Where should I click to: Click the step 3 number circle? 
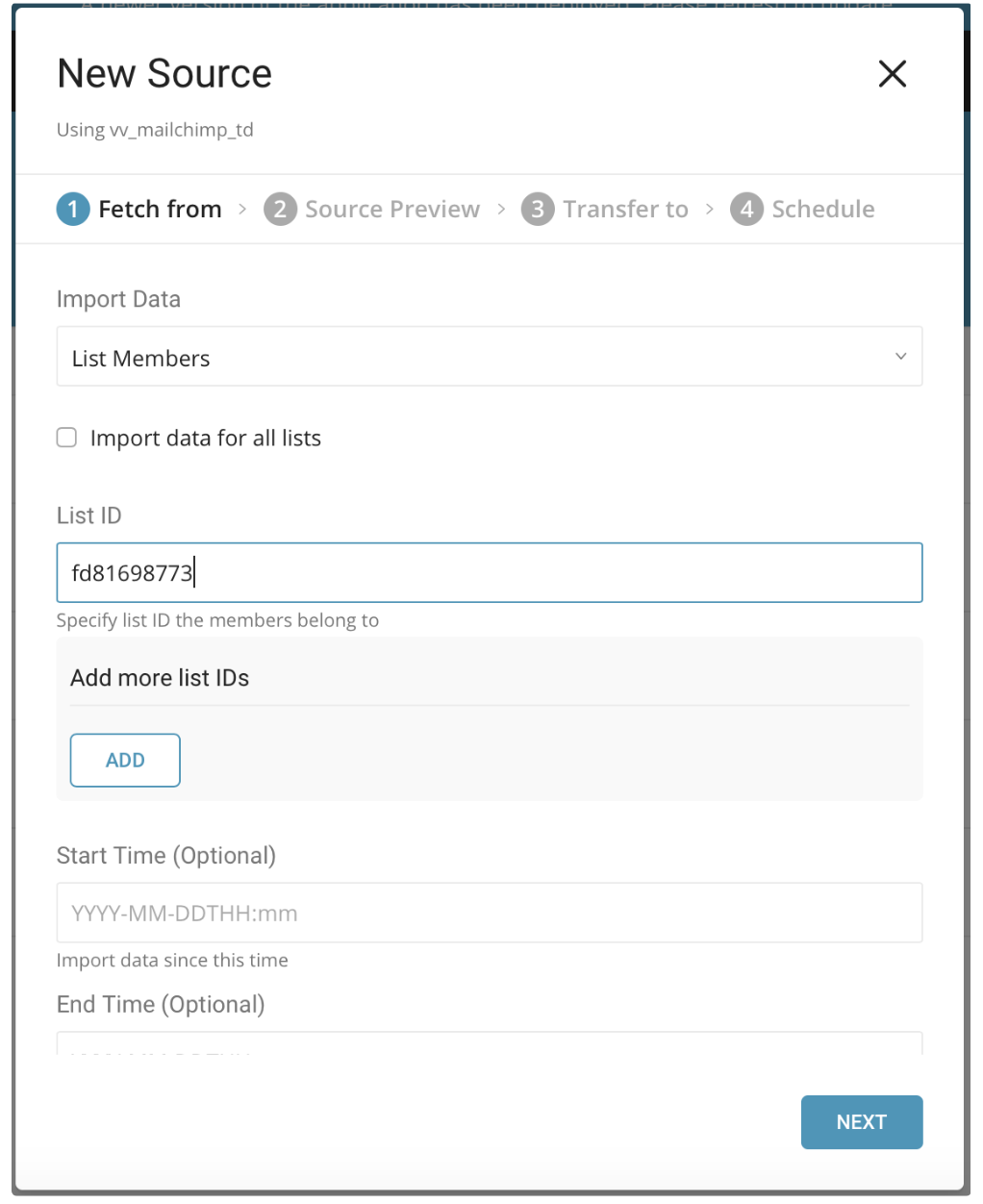tap(538, 210)
